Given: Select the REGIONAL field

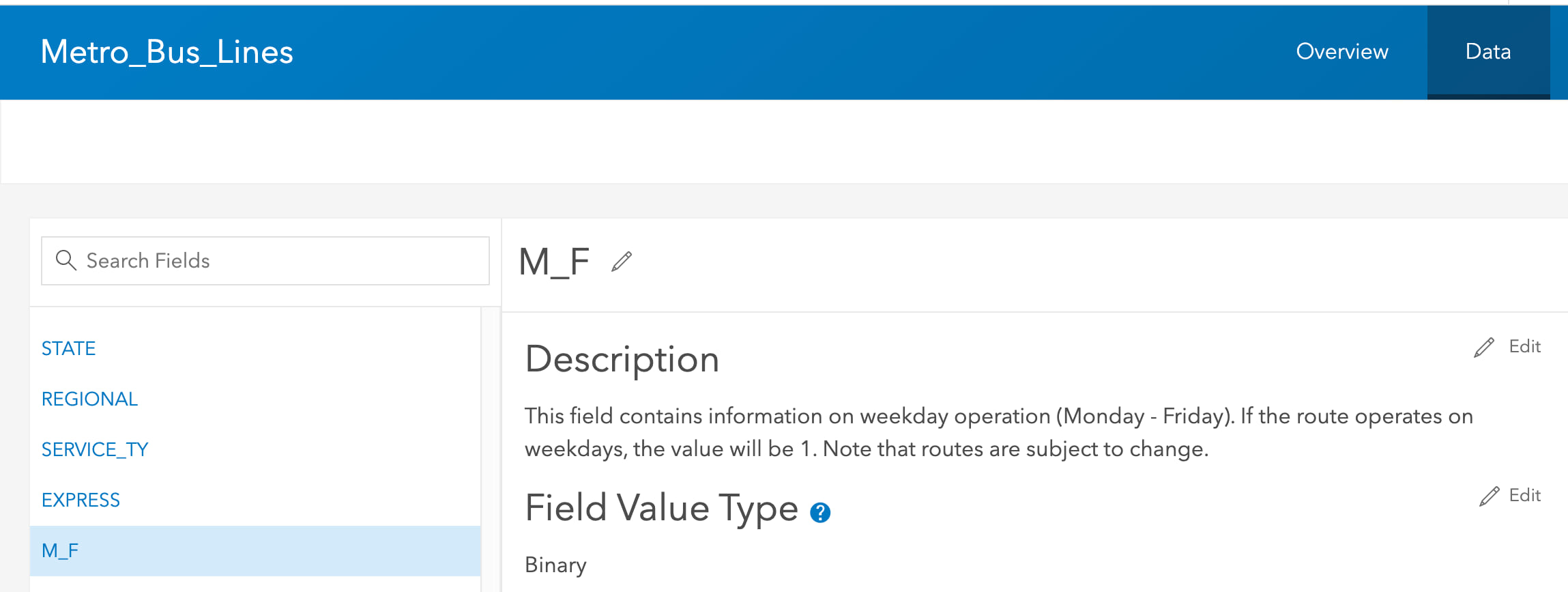Looking at the screenshot, I should (89, 399).
